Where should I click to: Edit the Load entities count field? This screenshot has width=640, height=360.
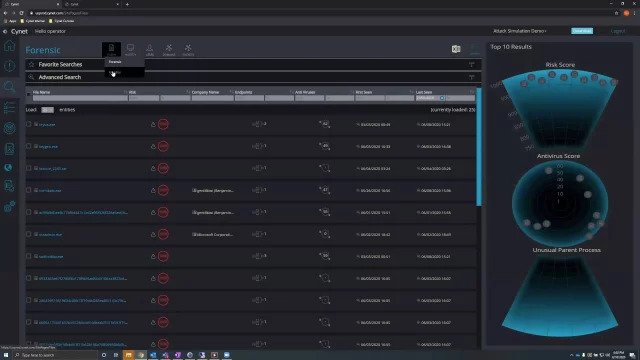click(47, 110)
